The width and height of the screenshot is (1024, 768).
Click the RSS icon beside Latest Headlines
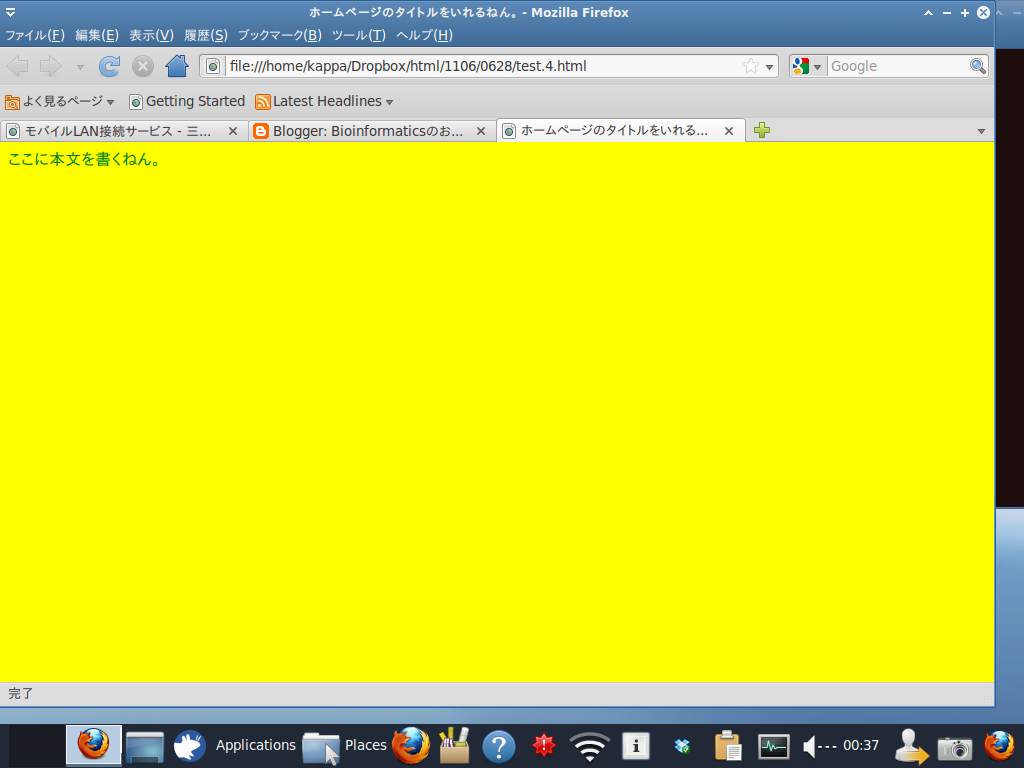[262, 101]
